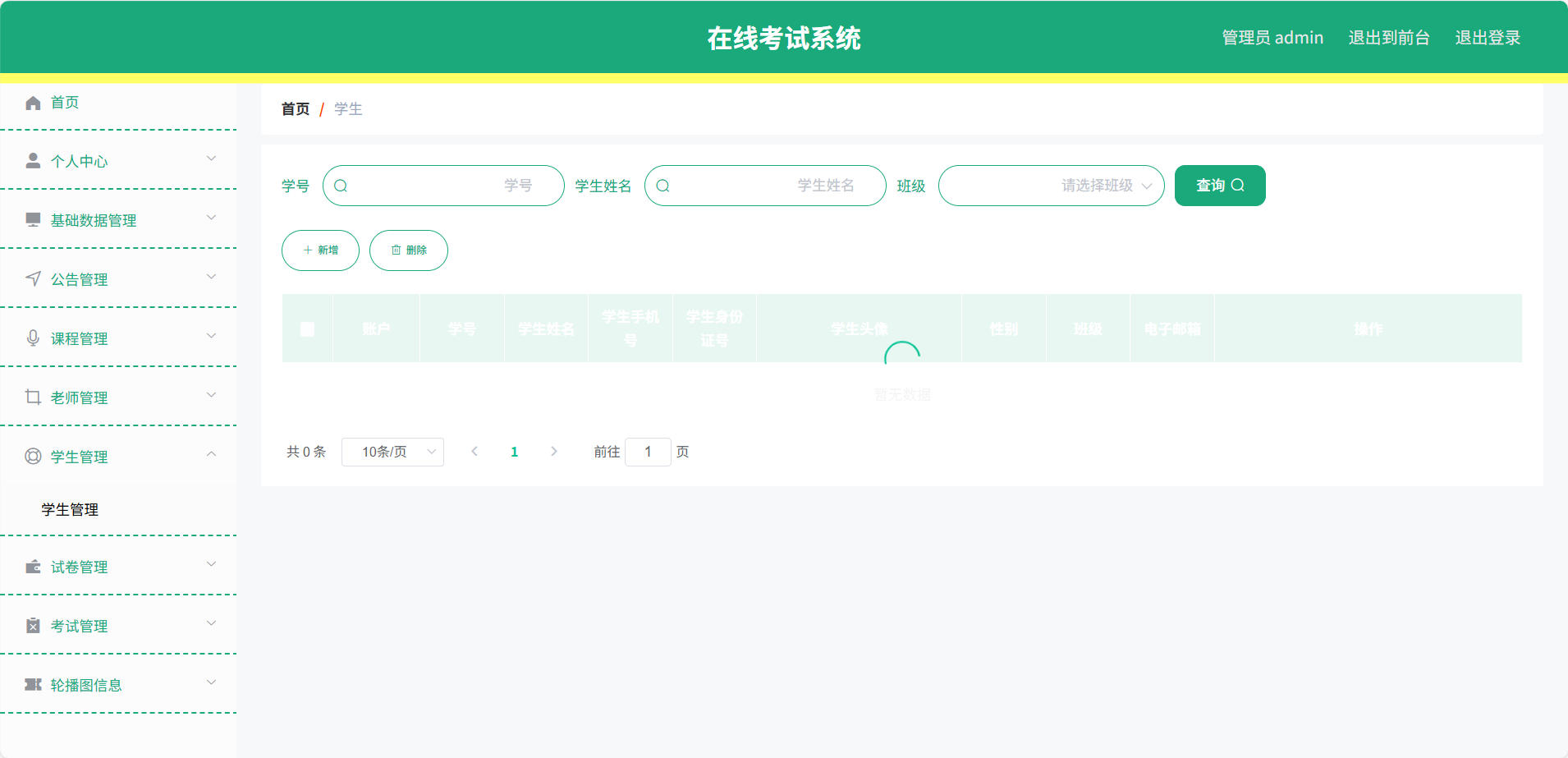Open 考试管理 menu
Screen dimensions: 1568x758
(x=118, y=626)
